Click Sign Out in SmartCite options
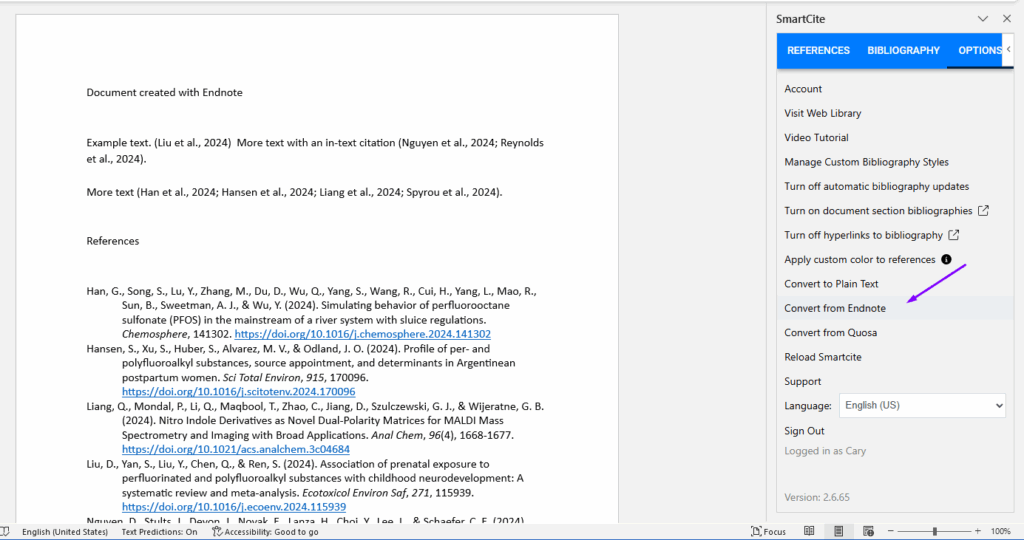 click(x=804, y=431)
